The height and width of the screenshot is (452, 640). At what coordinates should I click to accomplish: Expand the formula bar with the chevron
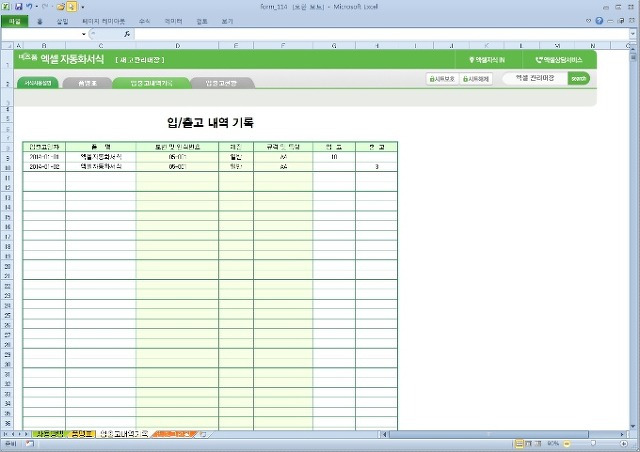click(x=633, y=34)
